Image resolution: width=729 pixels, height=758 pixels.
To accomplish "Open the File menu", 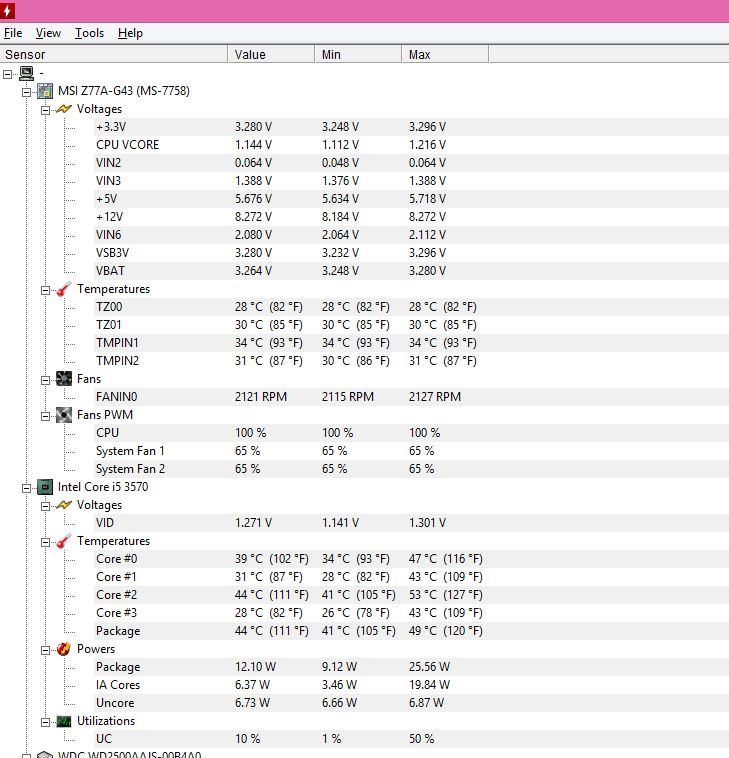I will (x=13, y=33).
